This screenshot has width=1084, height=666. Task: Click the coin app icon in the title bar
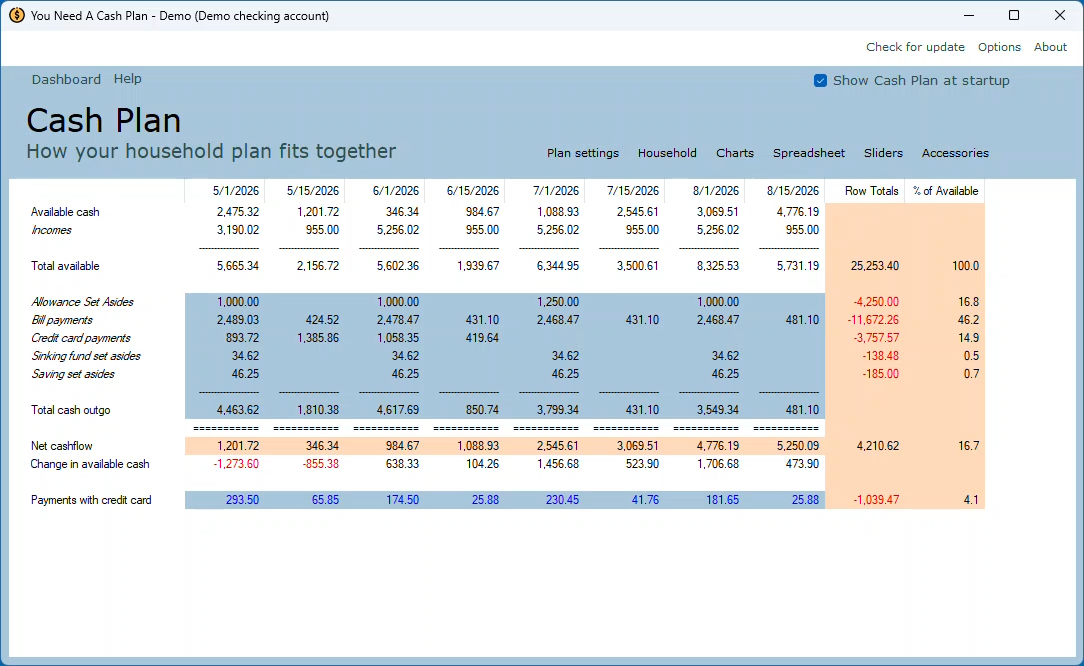click(x=14, y=15)
